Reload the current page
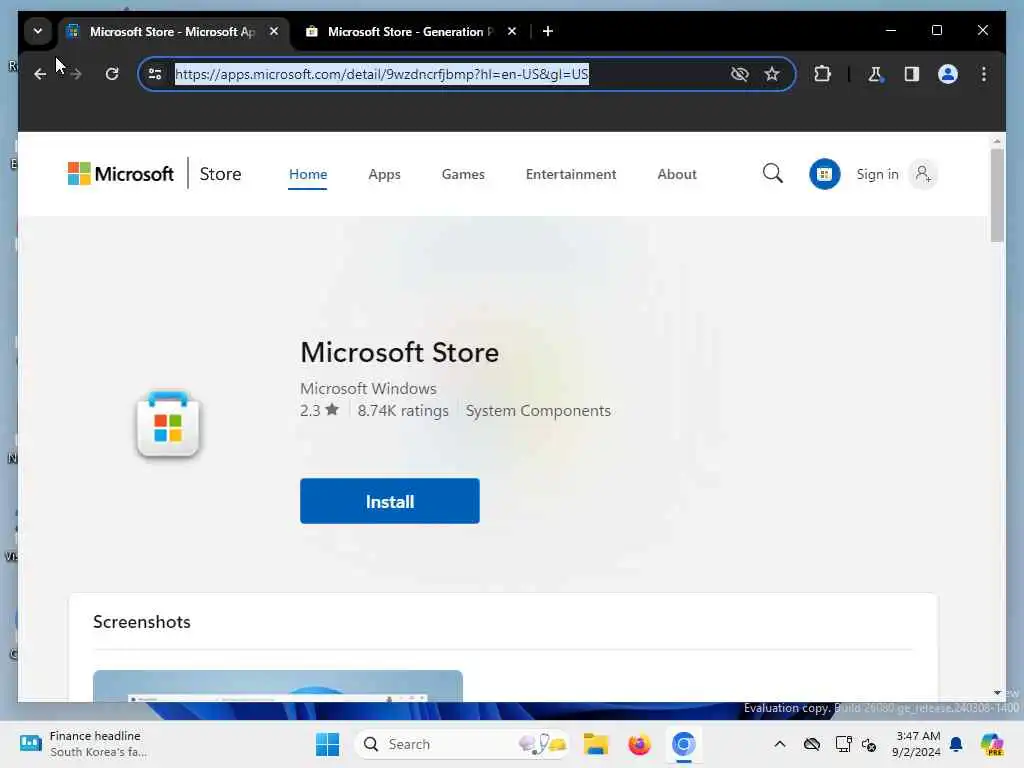Image resolution: width=1024 pixels, height=768 pixels. (112, 74)
